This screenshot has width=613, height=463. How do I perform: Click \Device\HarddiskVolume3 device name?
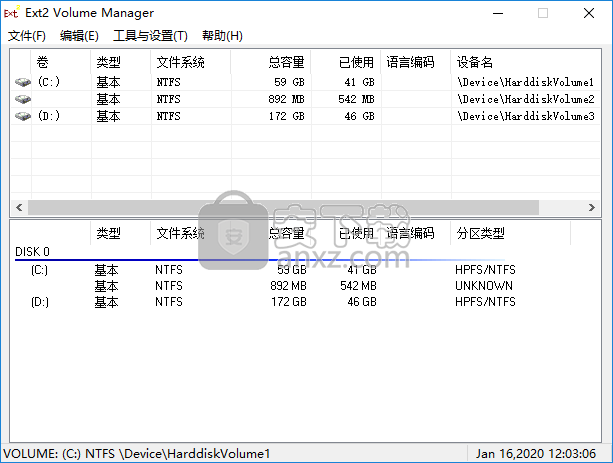[x=526, y=116]
